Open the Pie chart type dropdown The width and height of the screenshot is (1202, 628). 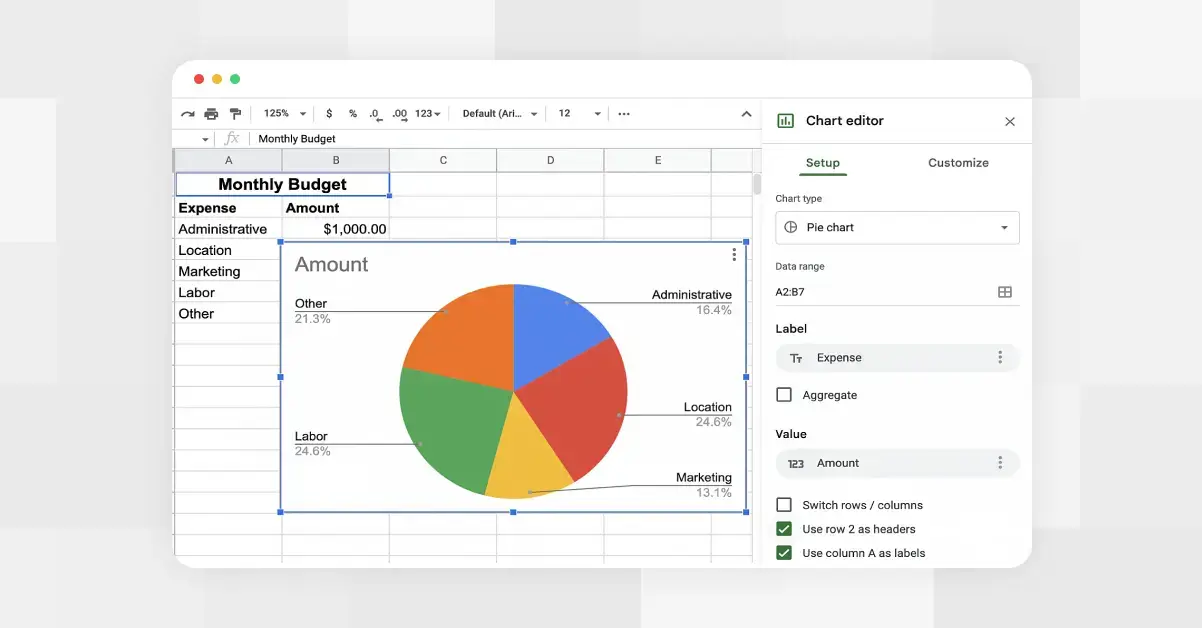896,227
